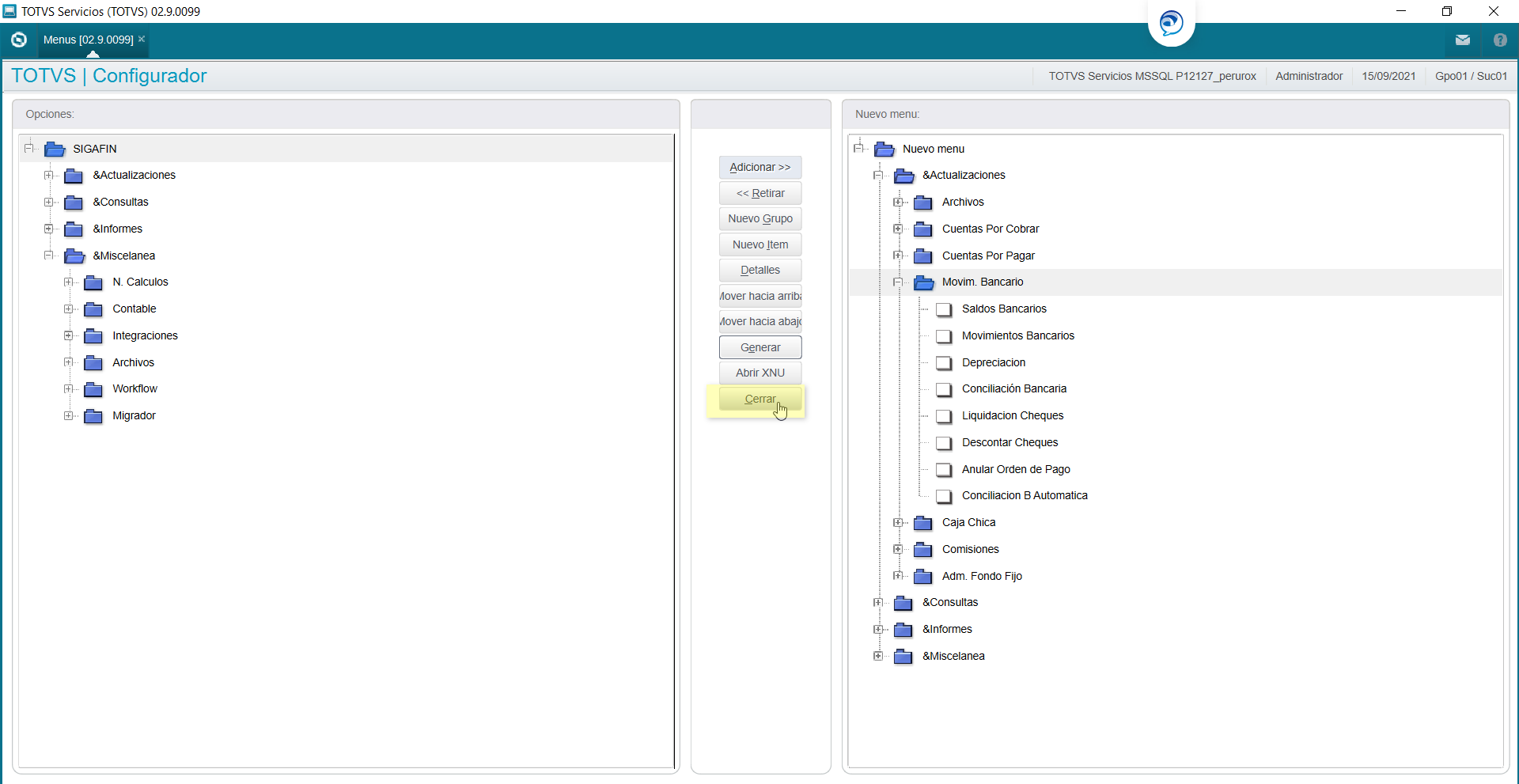Click the date 15/09/2021 in header
This screenshot has width=1519, height=784.
click(x=1388, y=76)
